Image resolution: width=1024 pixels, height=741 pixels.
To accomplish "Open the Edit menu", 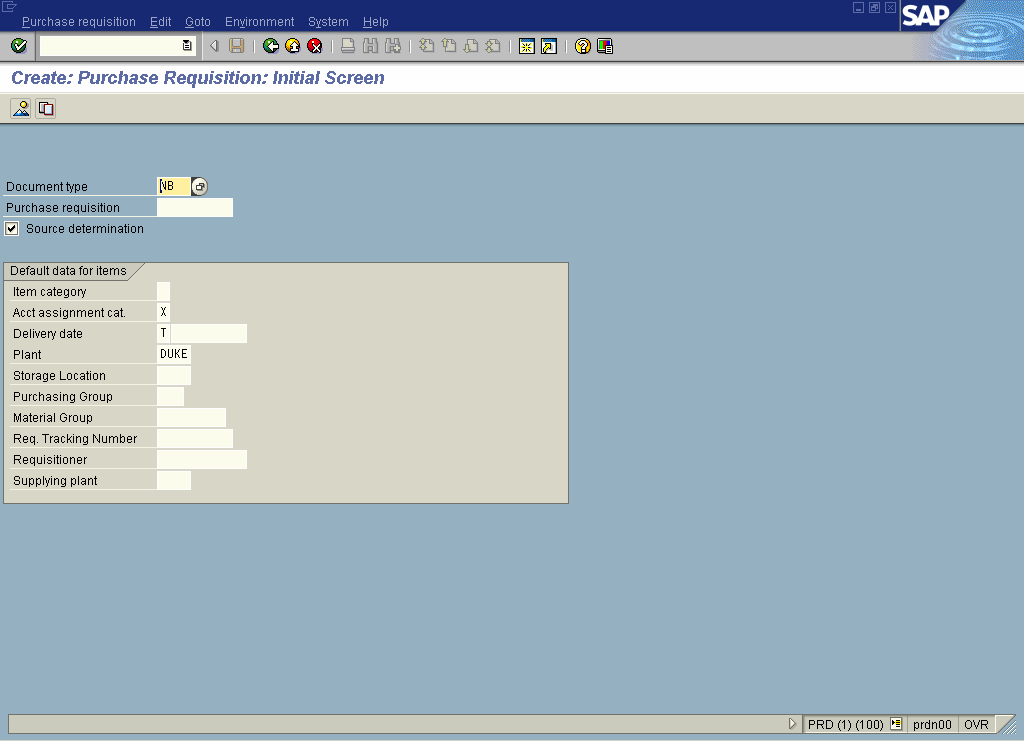I will 161,22.
